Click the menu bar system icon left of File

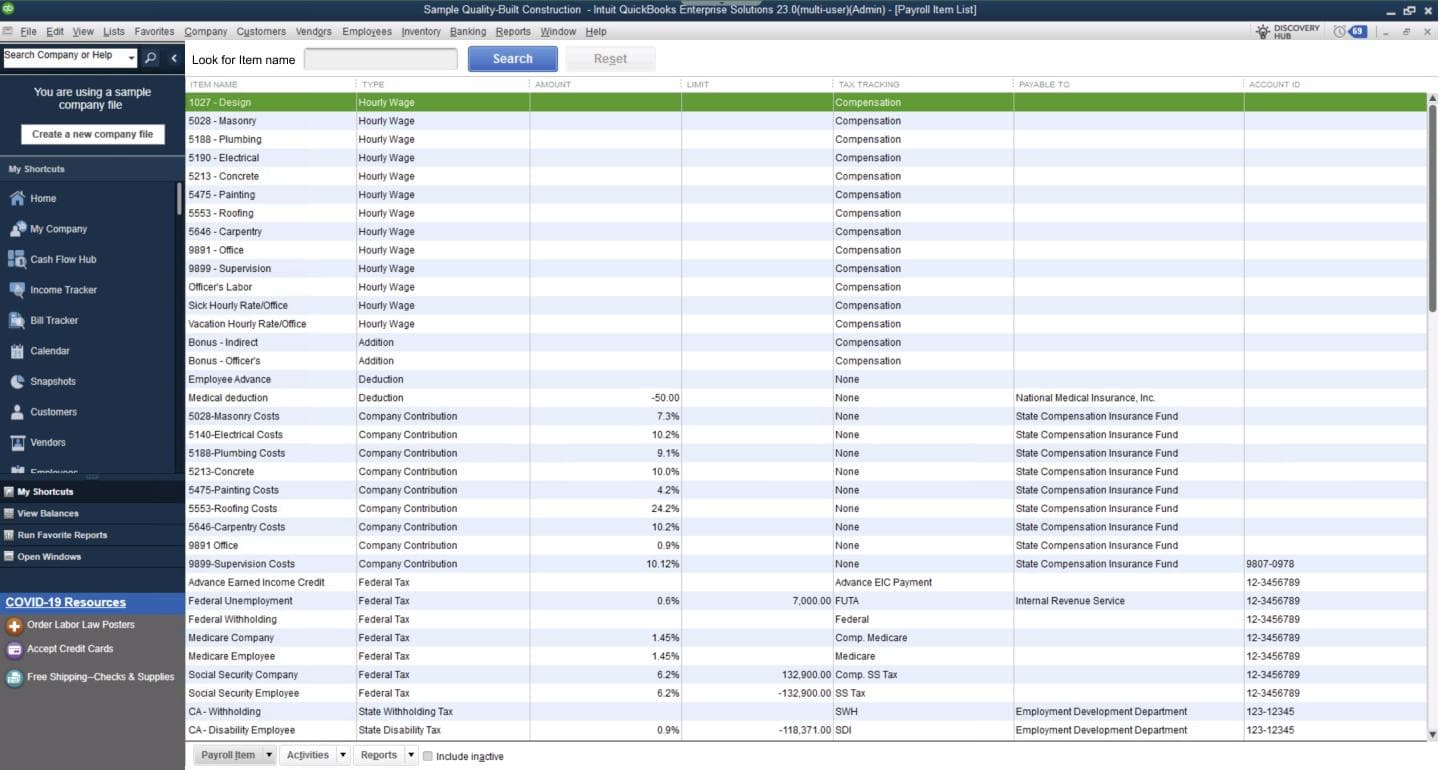[8, 32]
